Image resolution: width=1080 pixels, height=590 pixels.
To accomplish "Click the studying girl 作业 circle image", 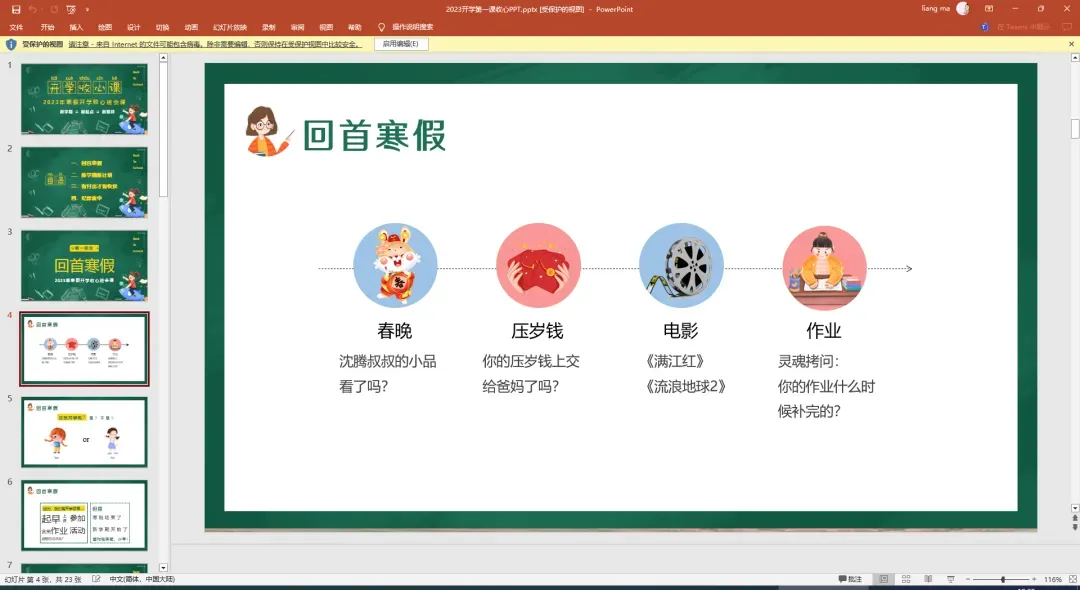I will (824, 268).
